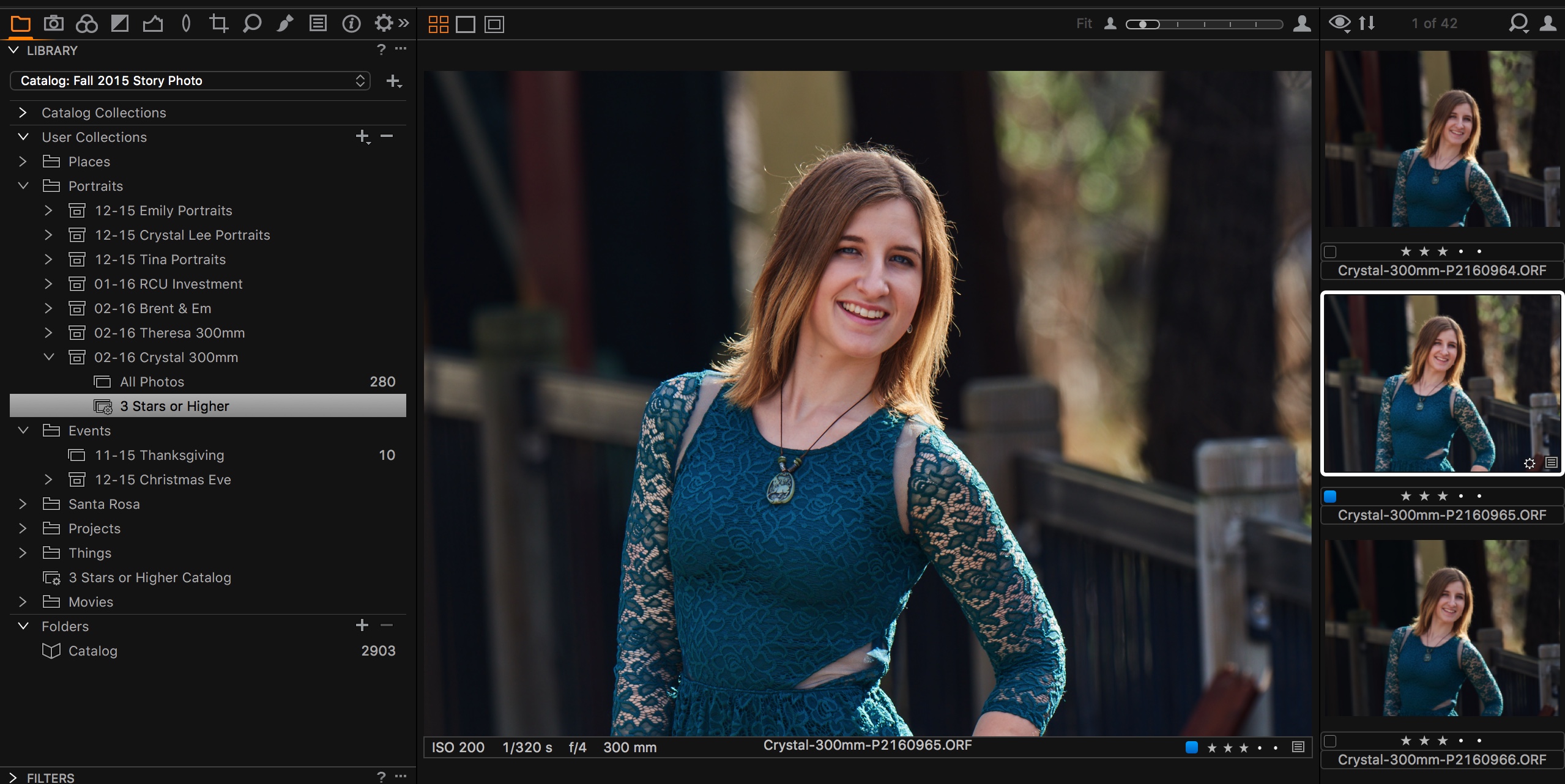The width and height of the screenshot is (1565, 784).
Task: Adjust the viewer zoom slider
Action: click(1142, 24)
